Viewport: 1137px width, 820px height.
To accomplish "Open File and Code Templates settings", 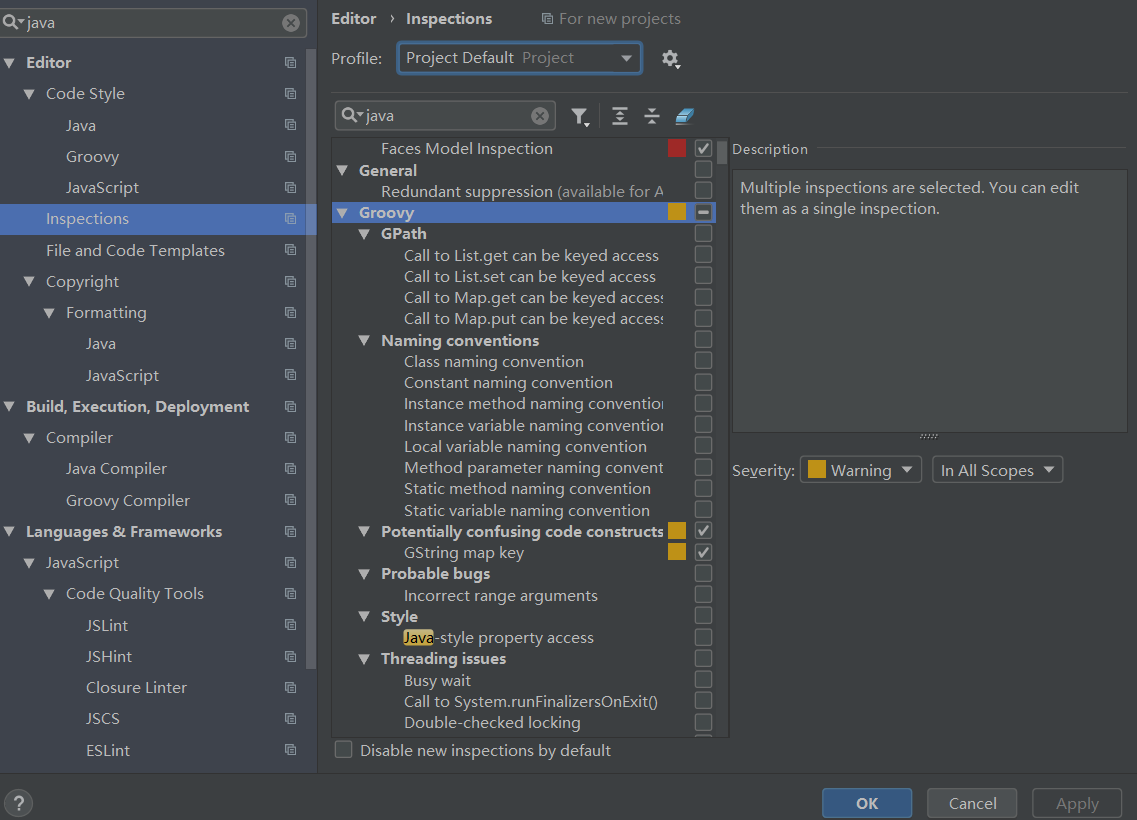I will pyautogui.click(x=135, y=251).
